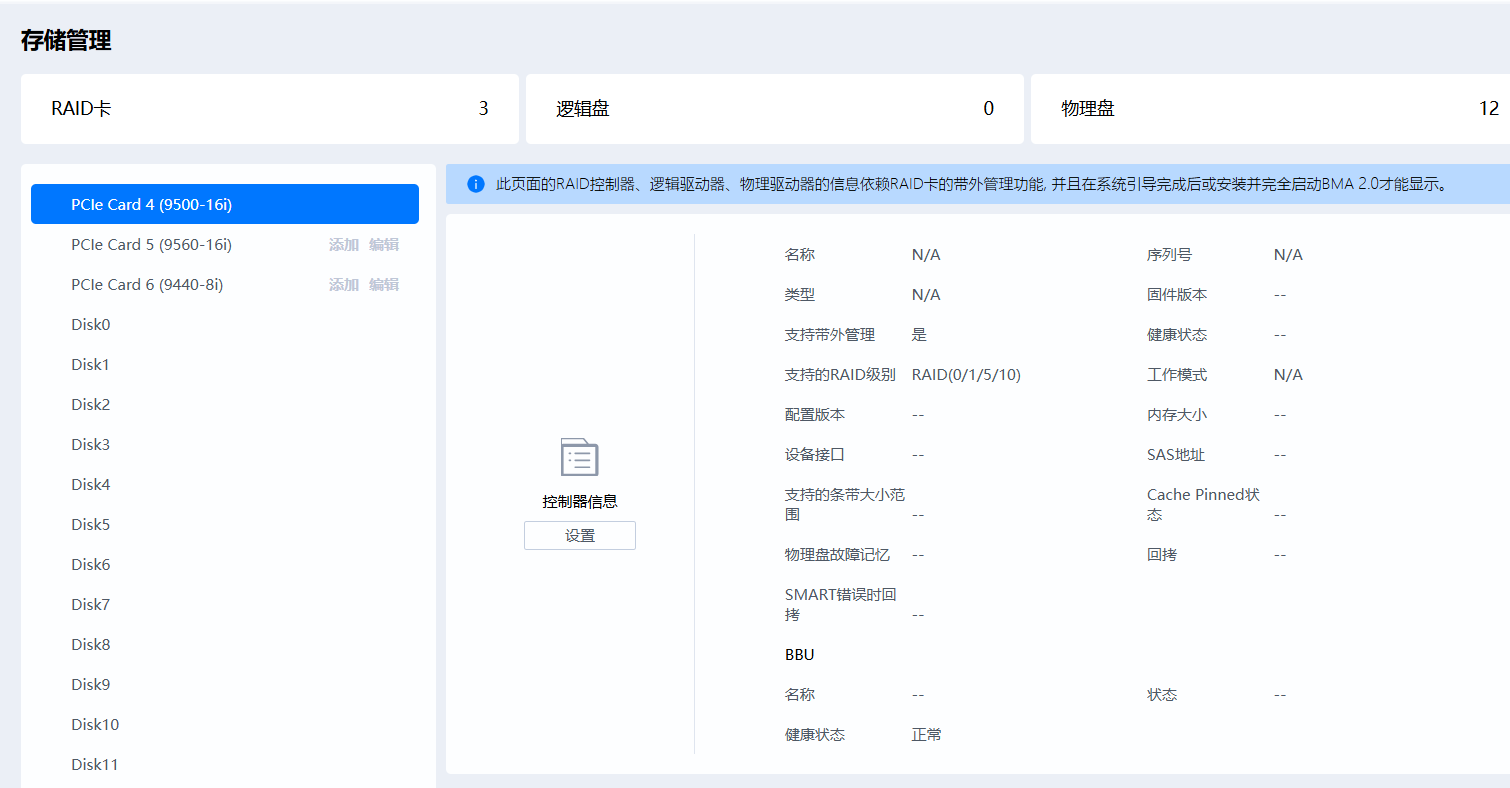Click the controller information document icon
The width and height of the screenshot is (1510, 788).
579,457
